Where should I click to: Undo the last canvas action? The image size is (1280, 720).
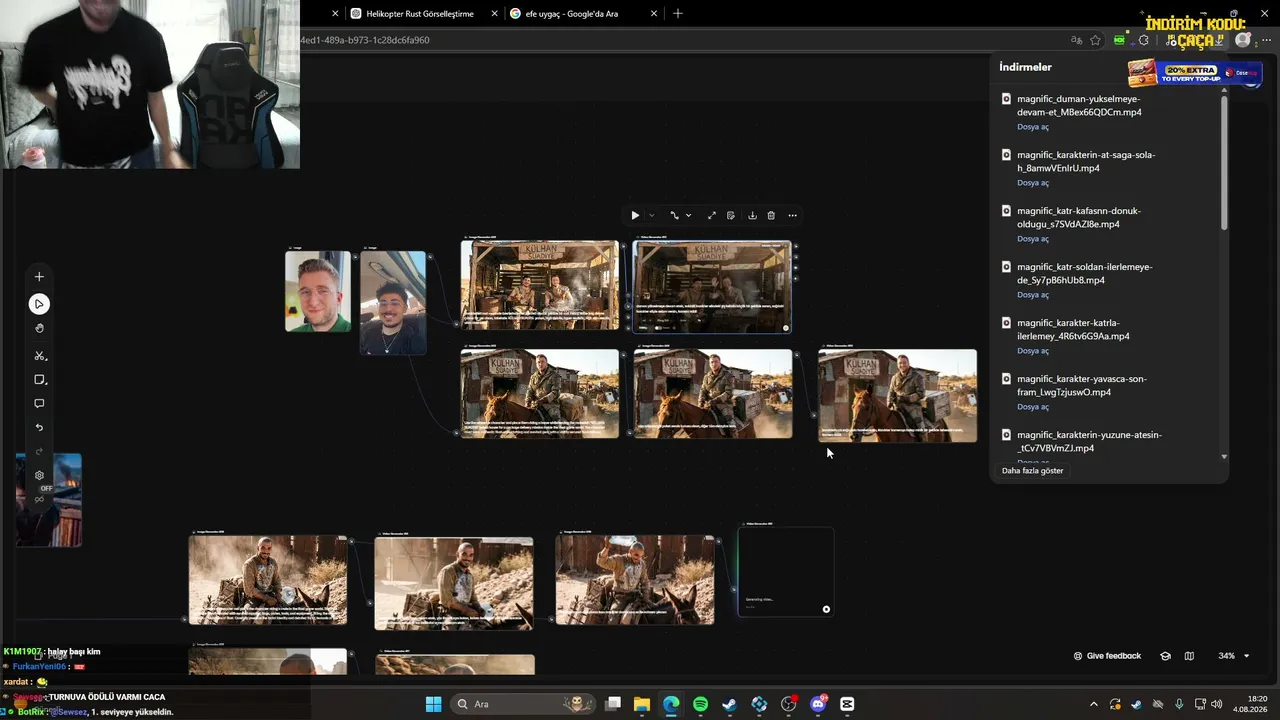coord(39,428)
